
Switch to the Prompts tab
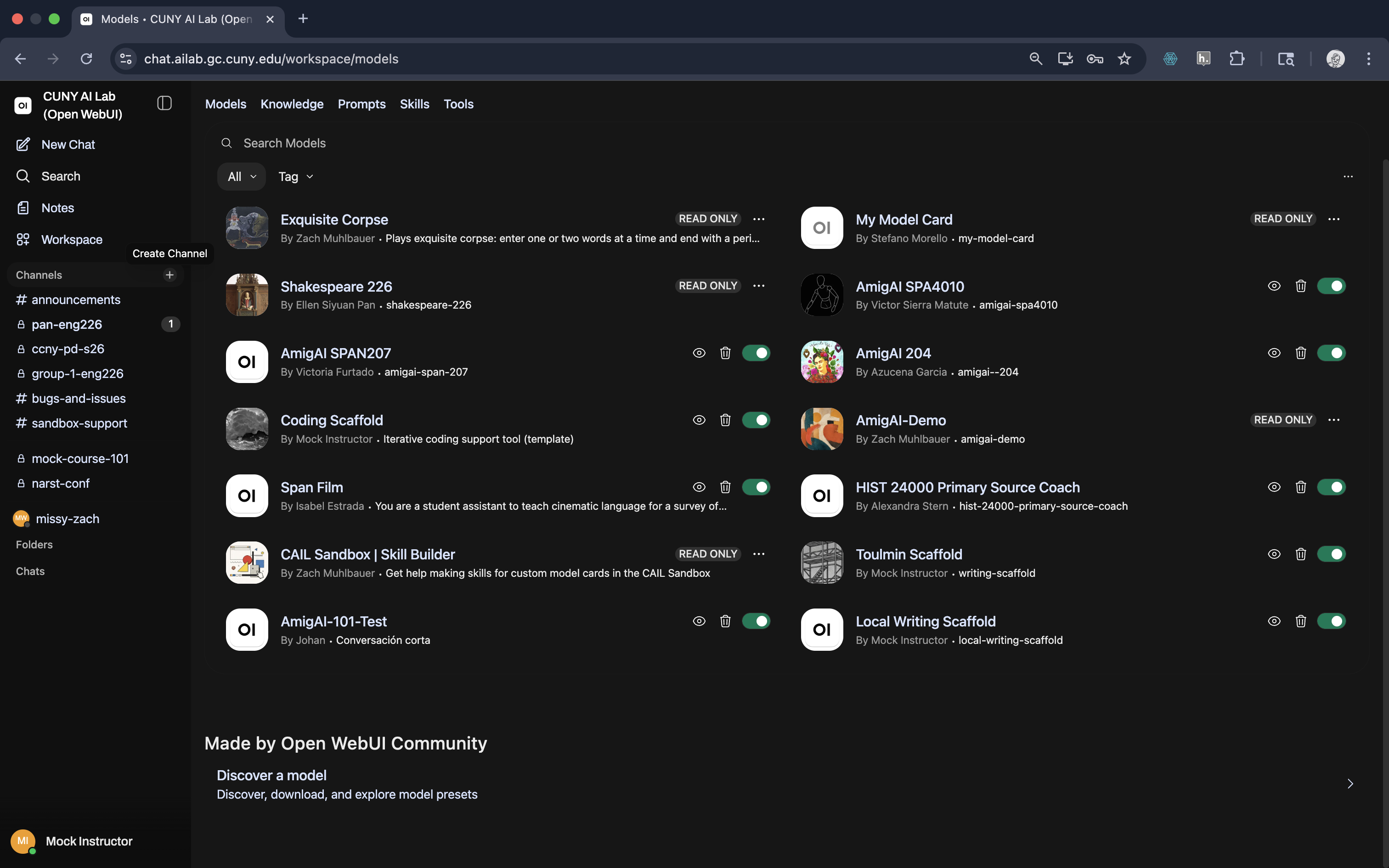(361, 105)
